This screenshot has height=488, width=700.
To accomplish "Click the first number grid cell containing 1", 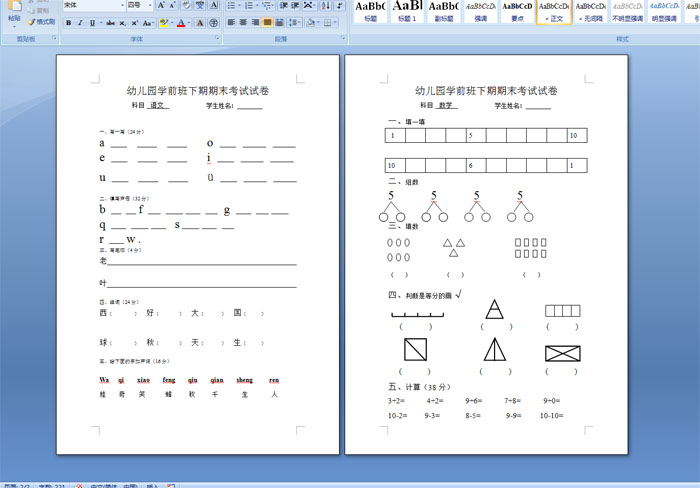I will 395,135.
